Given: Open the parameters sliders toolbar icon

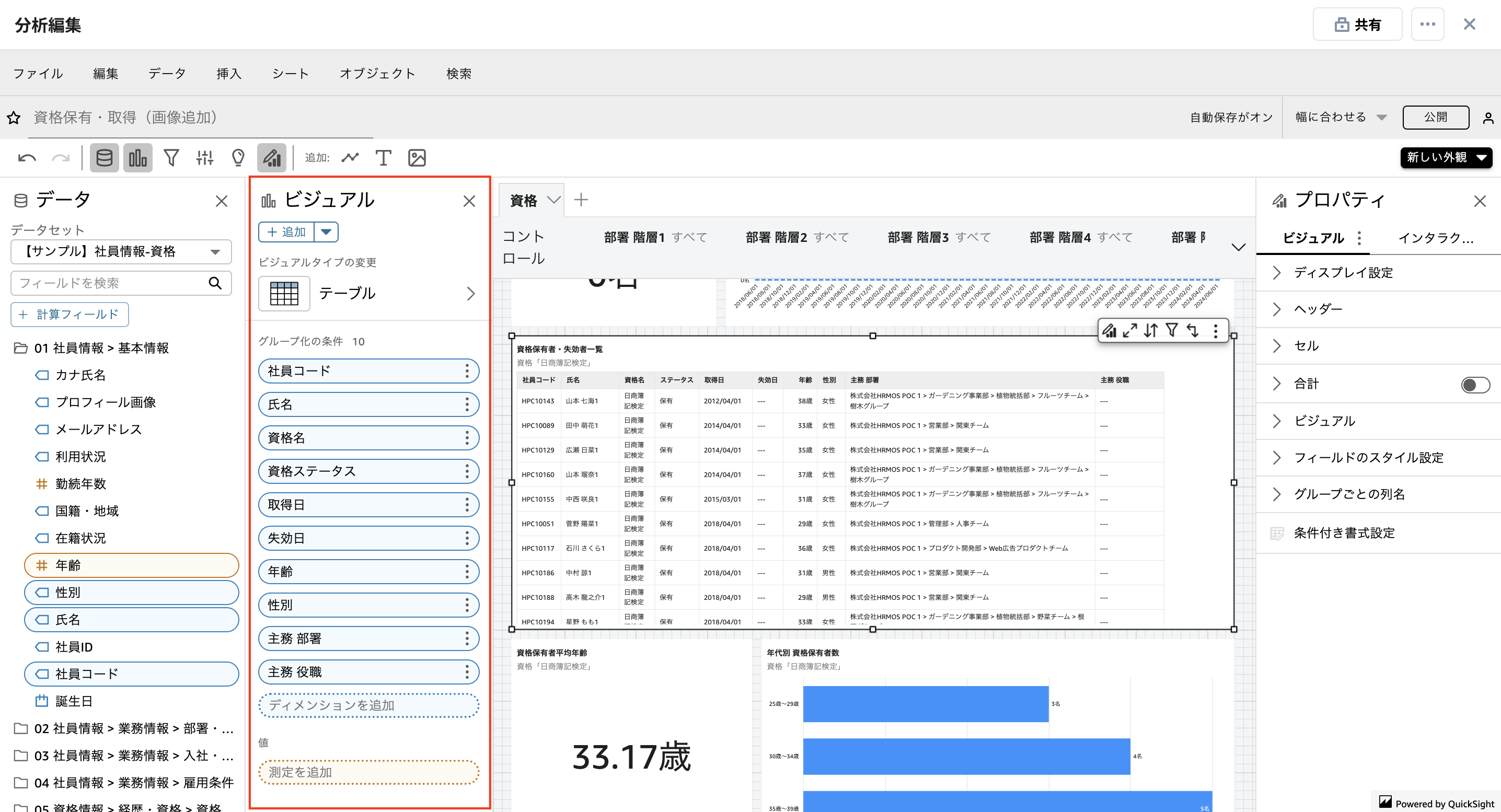Looking at the screenshot, I should (x=204, y=158).
